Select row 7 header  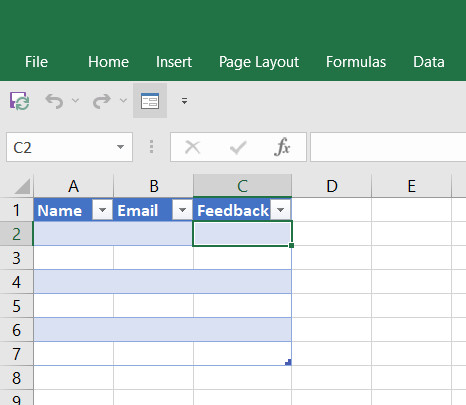point(16,354)
